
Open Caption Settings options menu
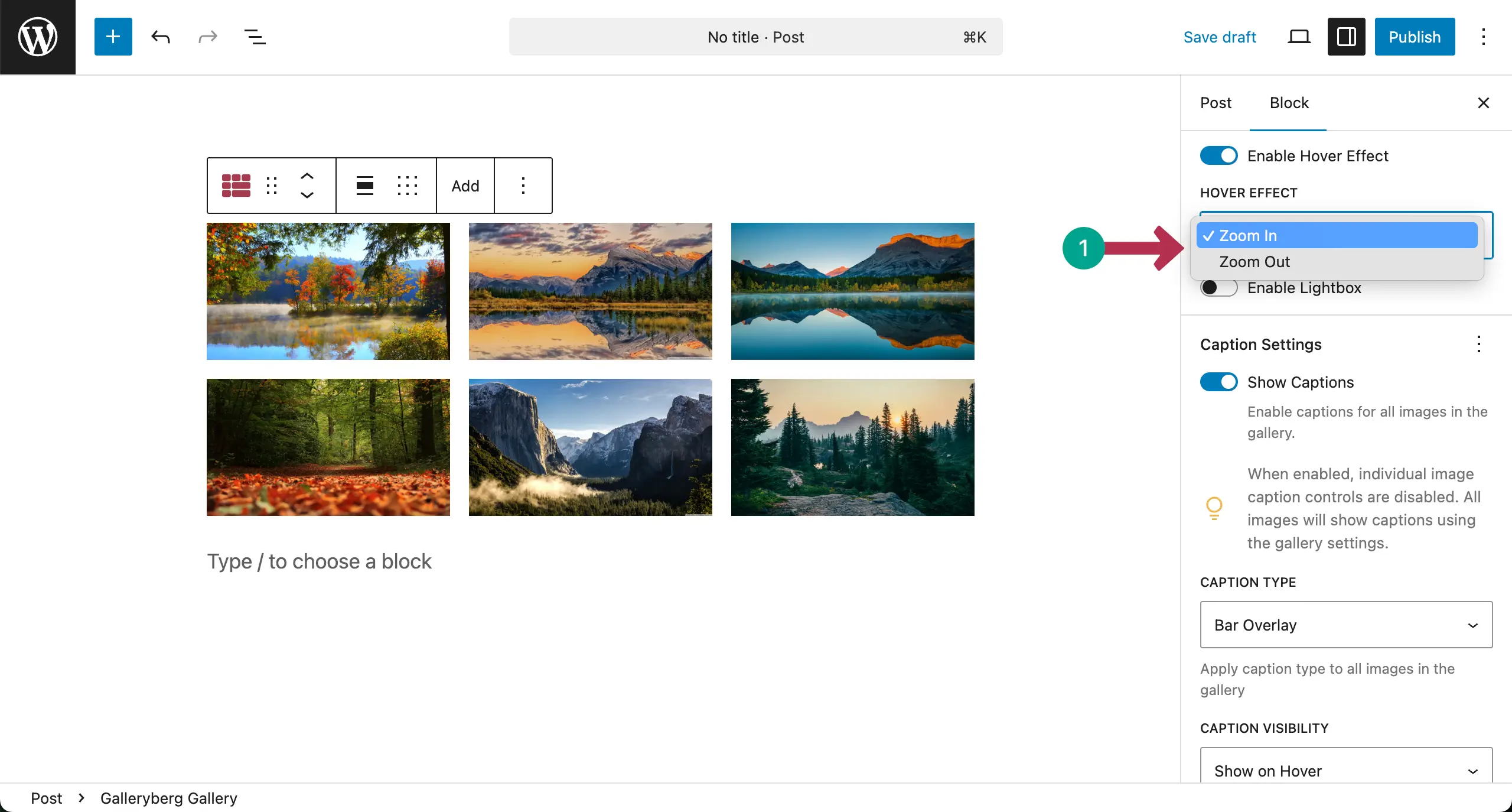tap(1478, 344)
